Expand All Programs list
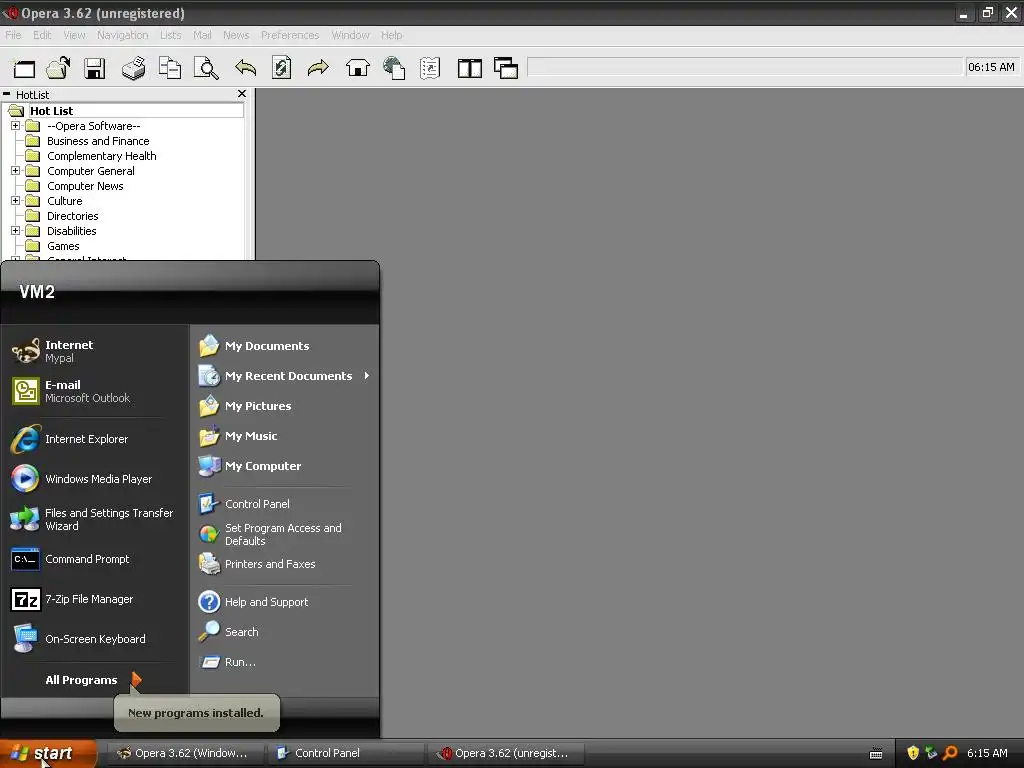Screen dimensions: 1024x768 [93, 680]
